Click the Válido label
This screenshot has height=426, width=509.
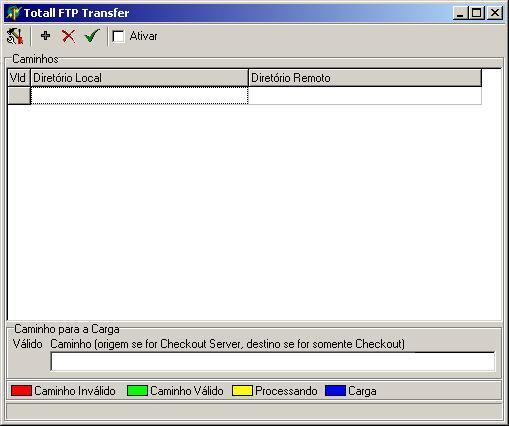pyautogui.click(x=28, y=344)
